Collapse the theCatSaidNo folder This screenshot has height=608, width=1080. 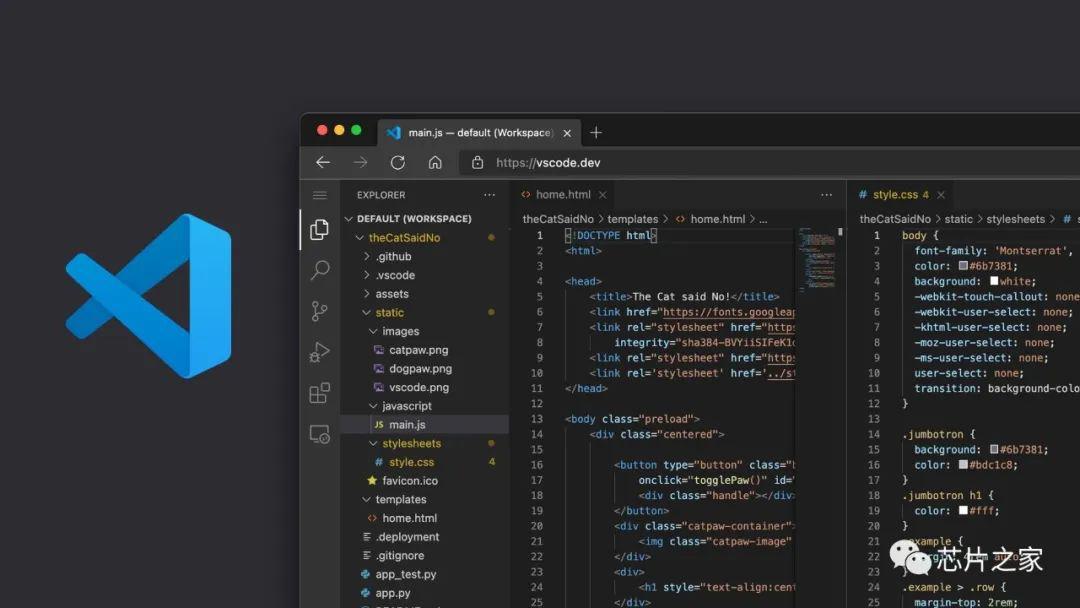tap(360, 238)
